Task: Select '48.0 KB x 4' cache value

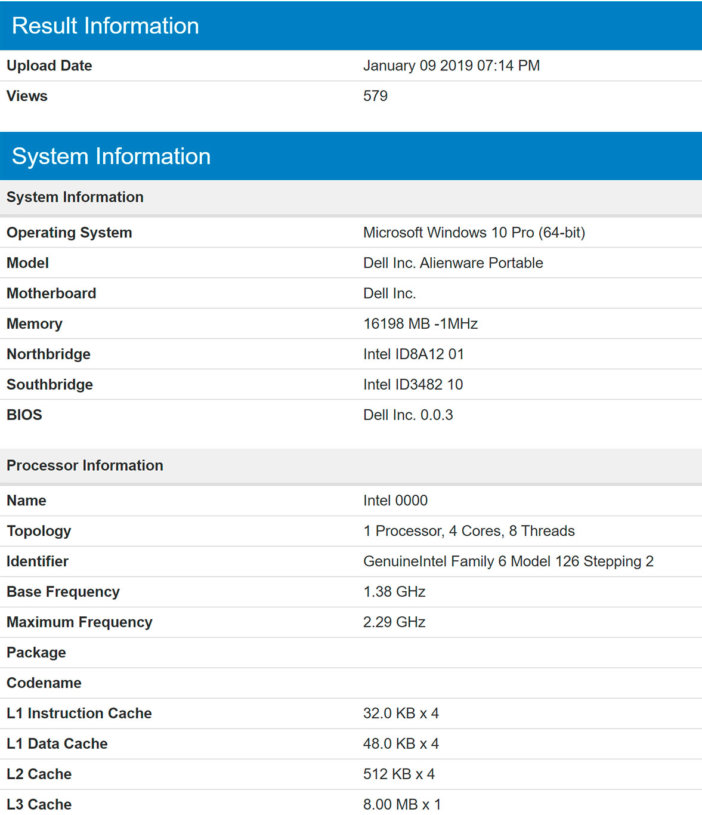Action: [x=401, y=743]
